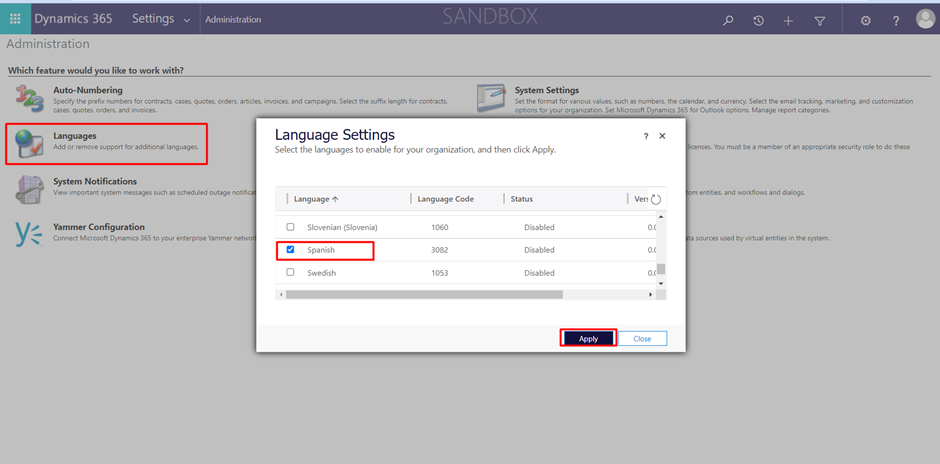The height and width of the screenshot is (464, 940).
Task: Sort by the Language column header
Action: (317, 199)
